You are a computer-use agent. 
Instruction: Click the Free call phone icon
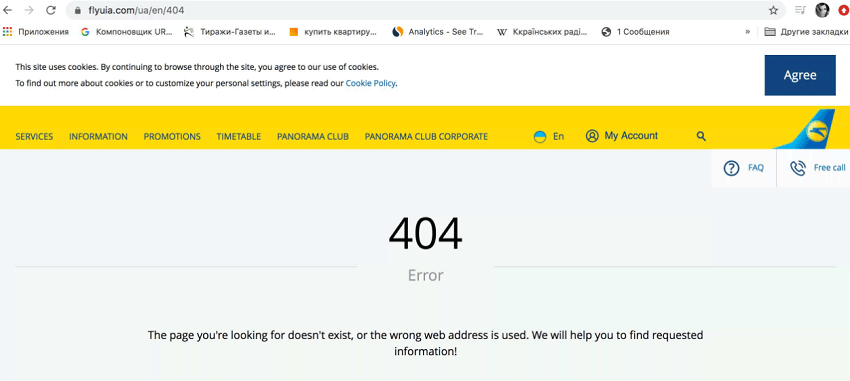798,169
